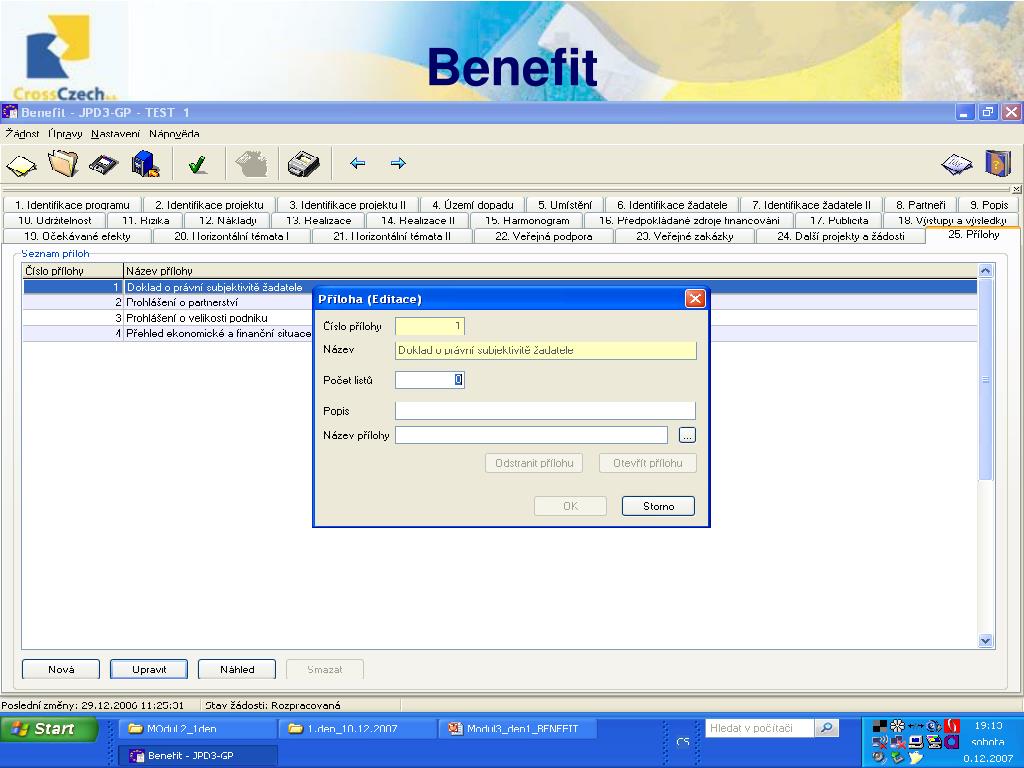Click the document icon at the toolbar's right end
The height and width of the screenshot is (768, 1024).
click(957, 164)
